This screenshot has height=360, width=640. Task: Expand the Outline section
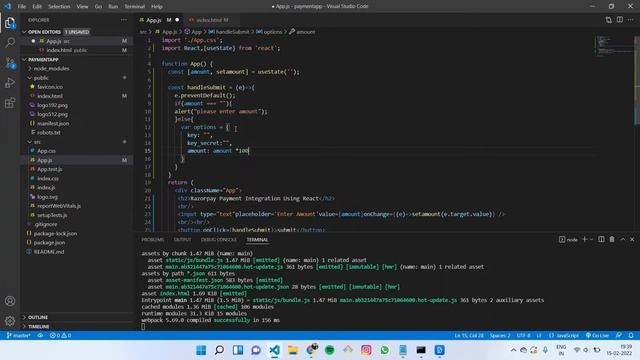(x=38, y=317)
